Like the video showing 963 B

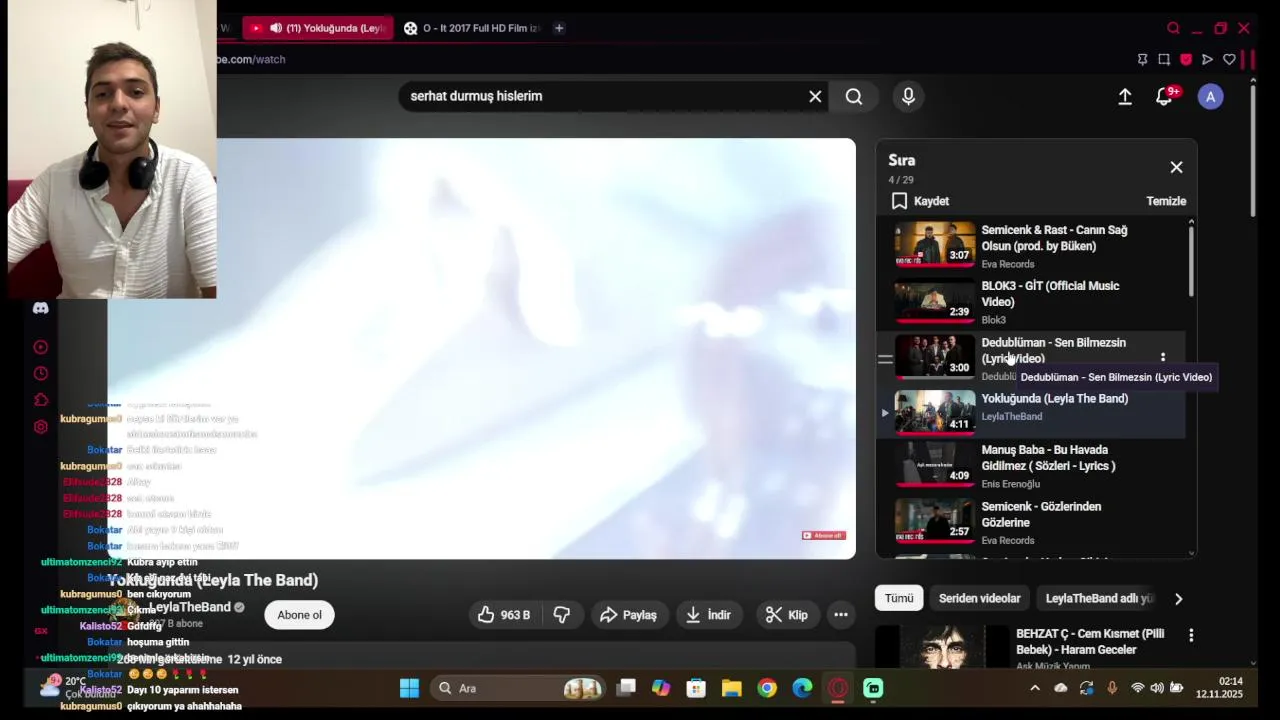click(x=506, y=615)
